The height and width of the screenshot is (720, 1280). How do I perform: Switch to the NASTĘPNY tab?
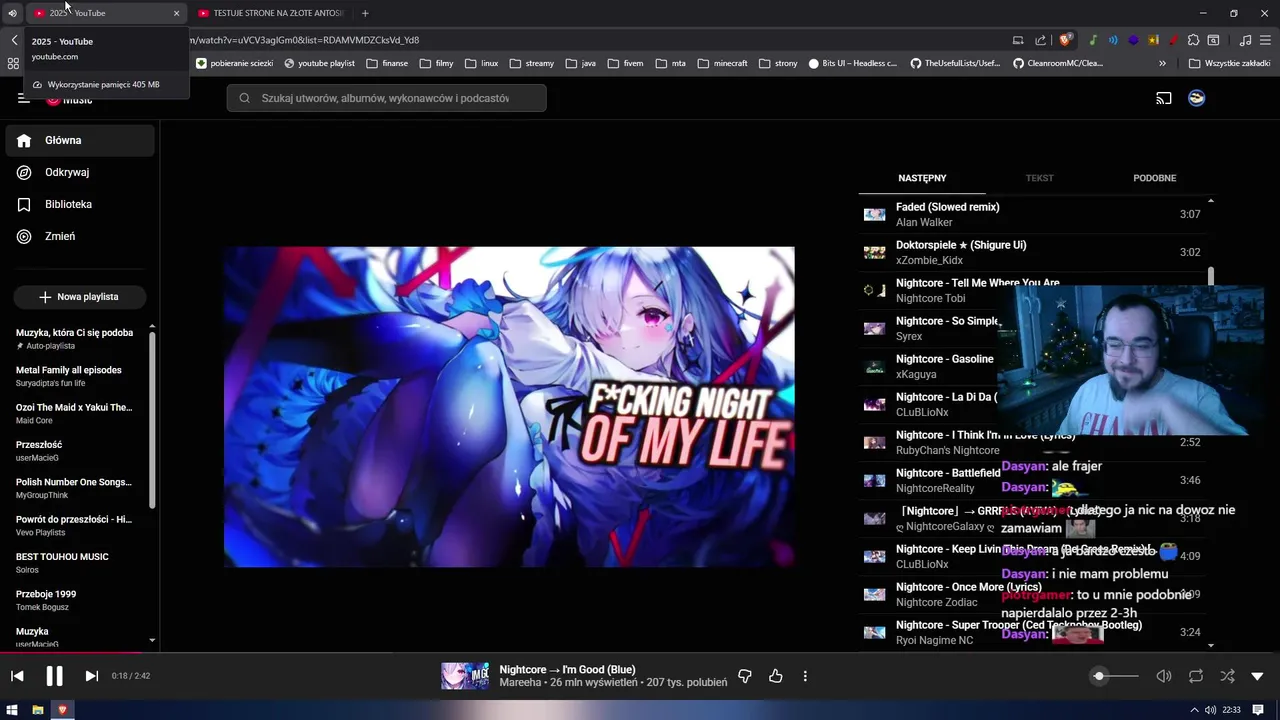click(922, 178)
